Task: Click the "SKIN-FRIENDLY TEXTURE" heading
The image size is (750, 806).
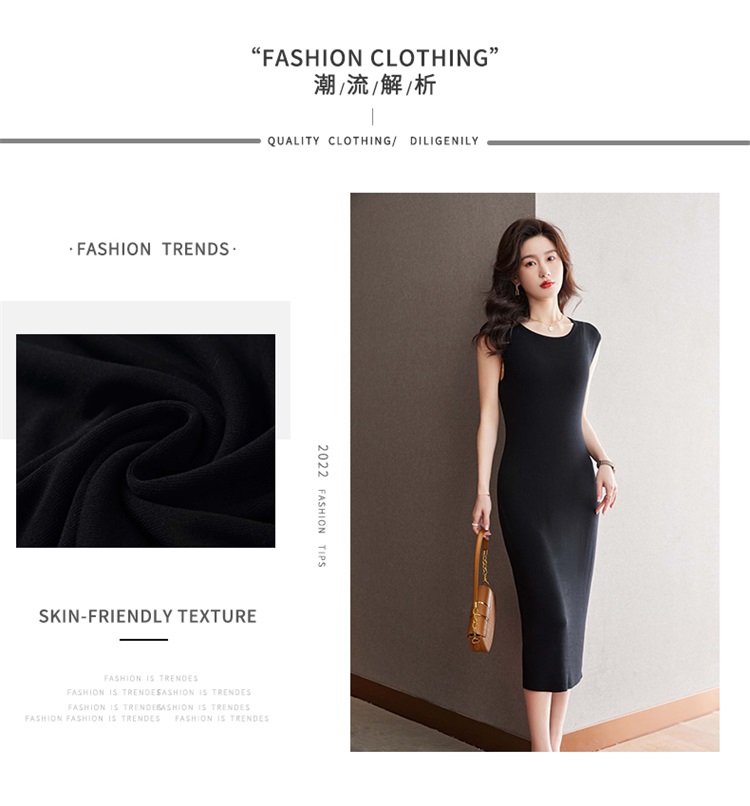Action: pyautogui.click(x=148, y=616)
